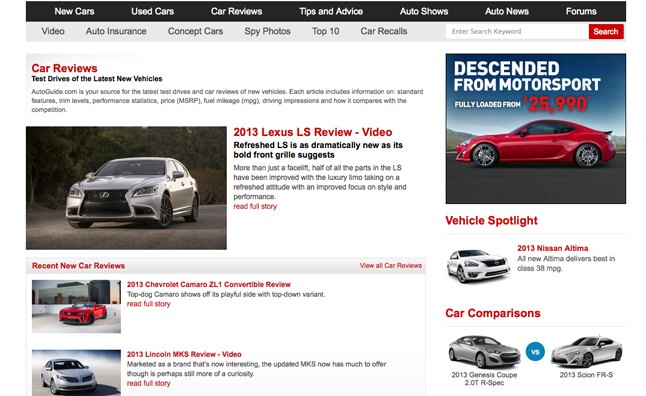Click the Descended From Motorsport ad banner

click(536, 129)
